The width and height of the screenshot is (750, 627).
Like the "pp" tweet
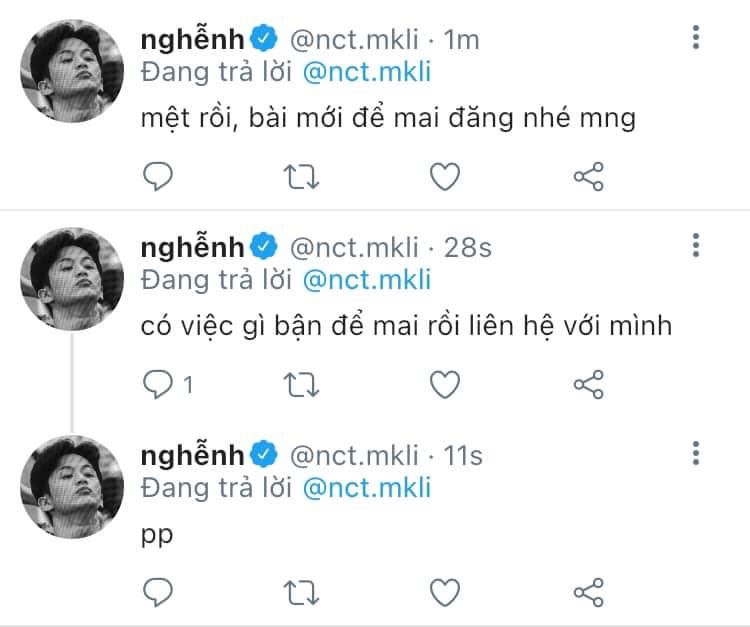pyautogui.click(x=444, y=591)
